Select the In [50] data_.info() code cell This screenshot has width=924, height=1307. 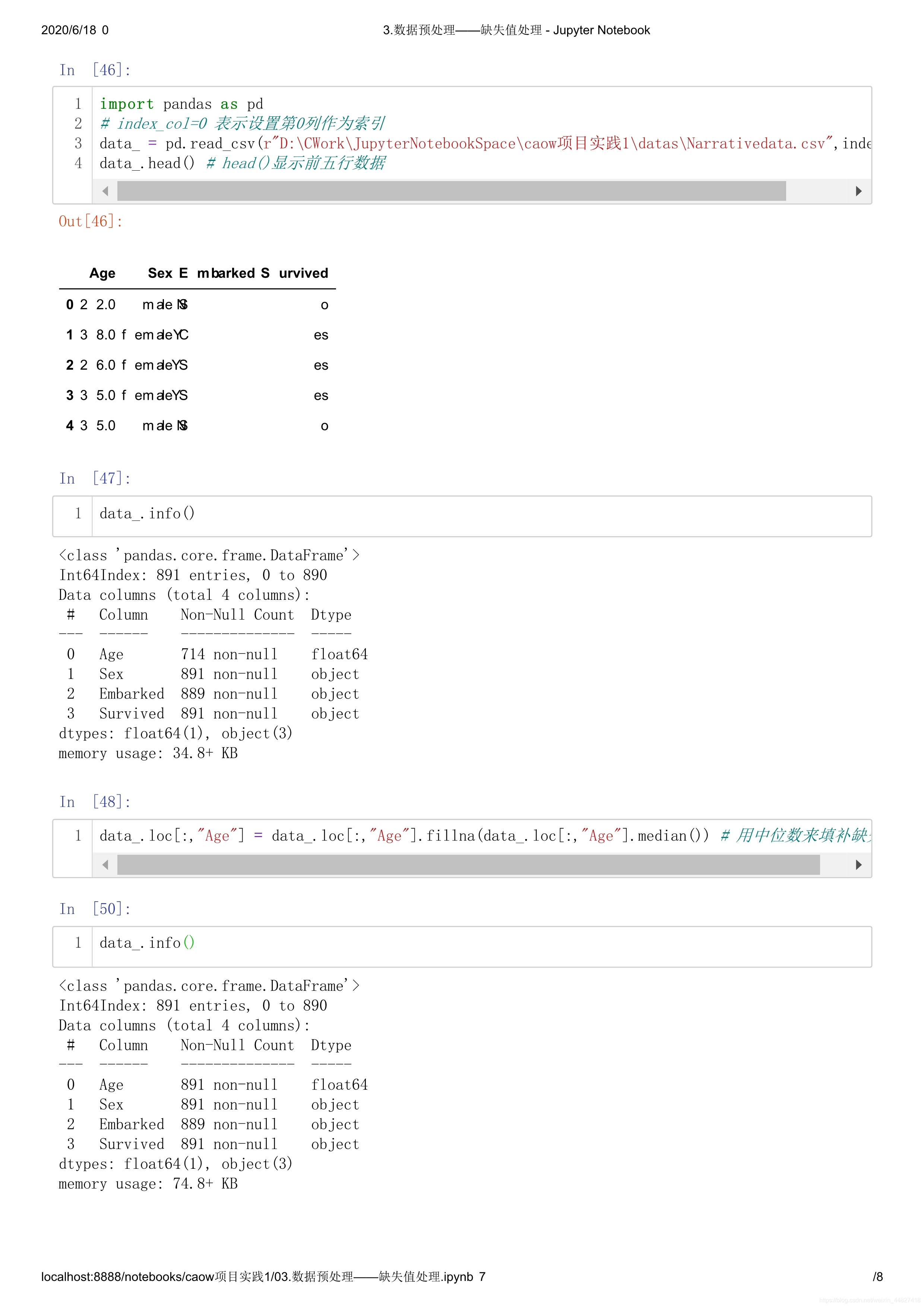pos(462,947)
